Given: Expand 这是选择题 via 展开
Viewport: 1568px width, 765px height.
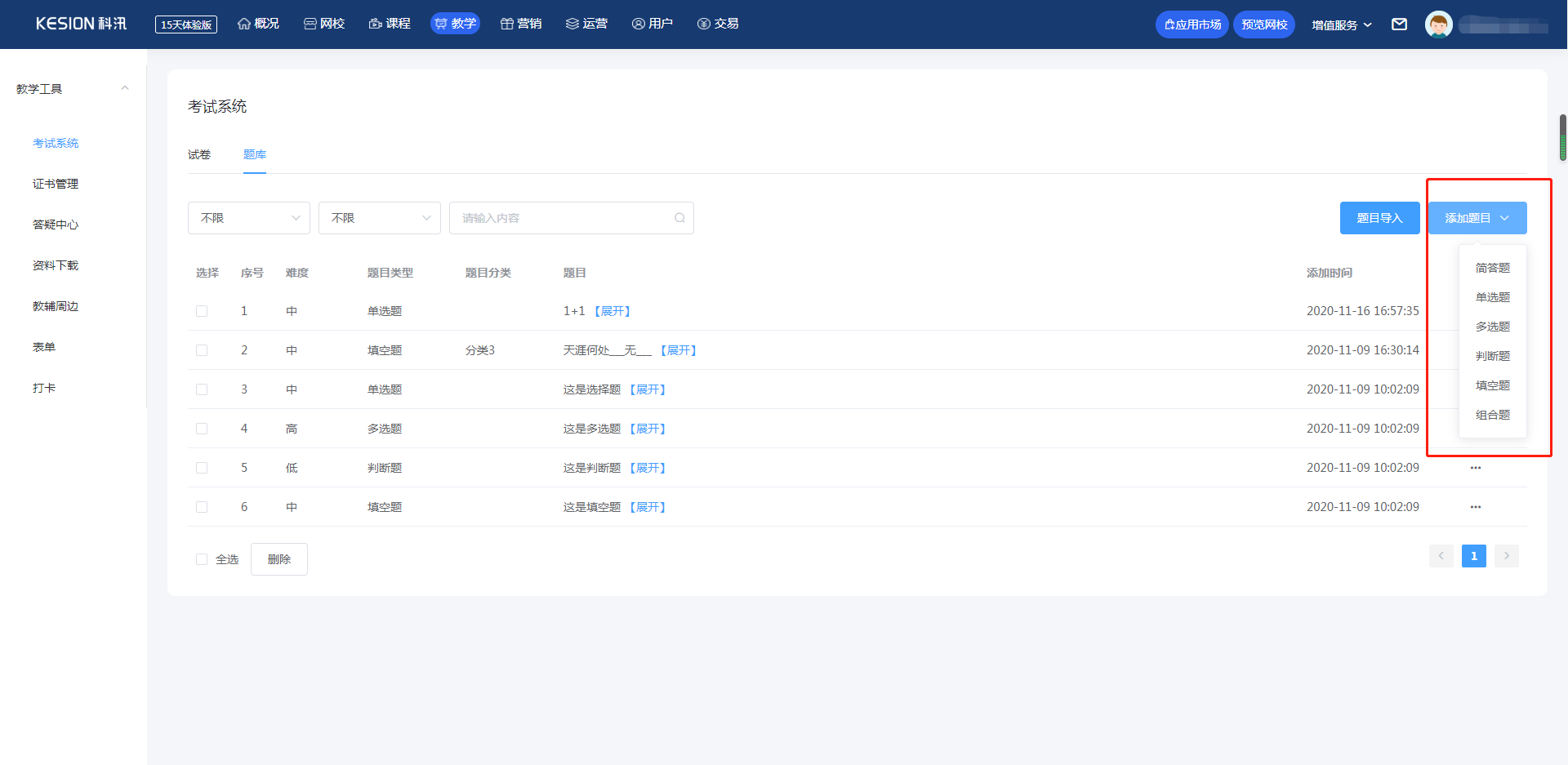Looking at the screenshot, I should point(648,389).
